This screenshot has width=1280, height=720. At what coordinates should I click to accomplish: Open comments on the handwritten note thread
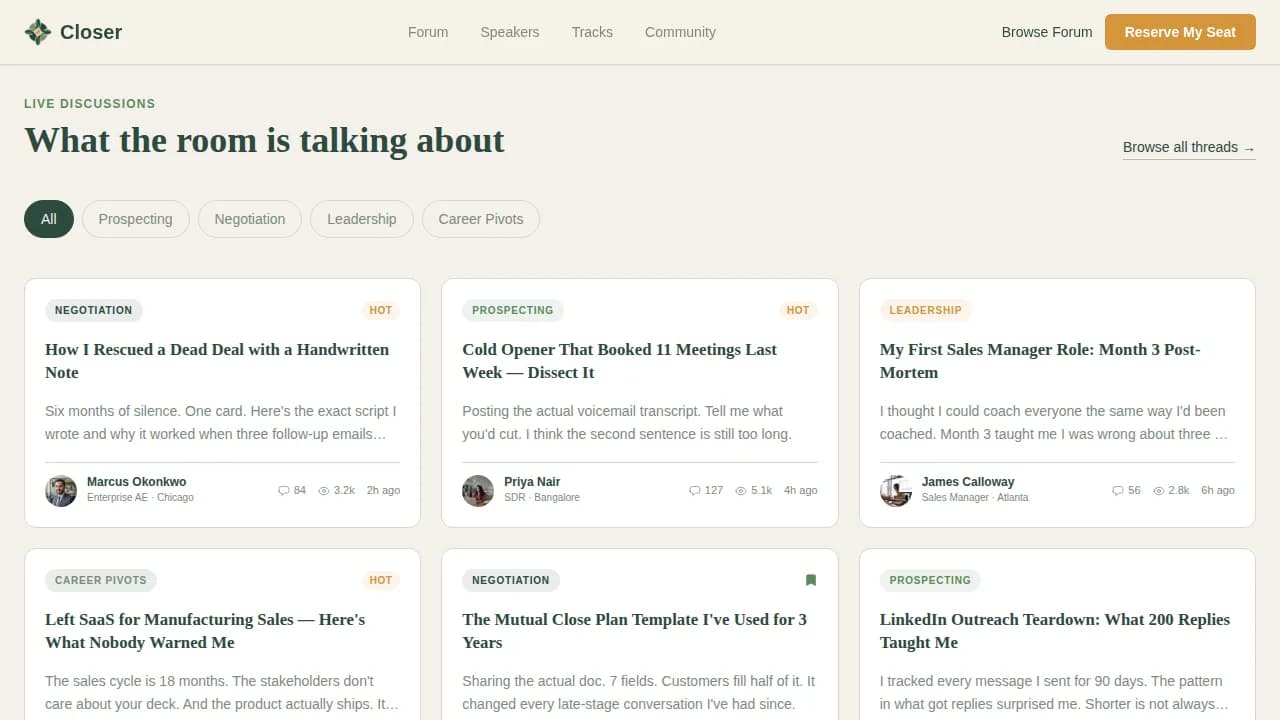point(283,490)
